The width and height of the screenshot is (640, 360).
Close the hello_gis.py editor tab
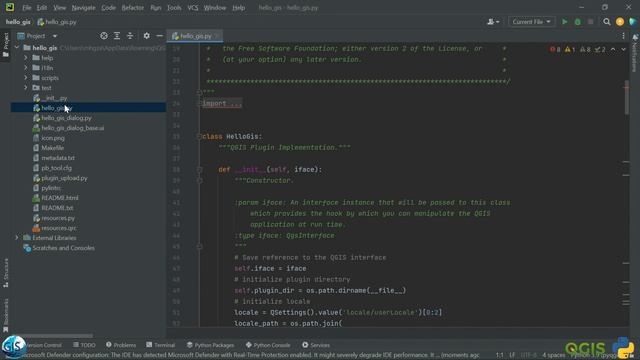[218, 36]
